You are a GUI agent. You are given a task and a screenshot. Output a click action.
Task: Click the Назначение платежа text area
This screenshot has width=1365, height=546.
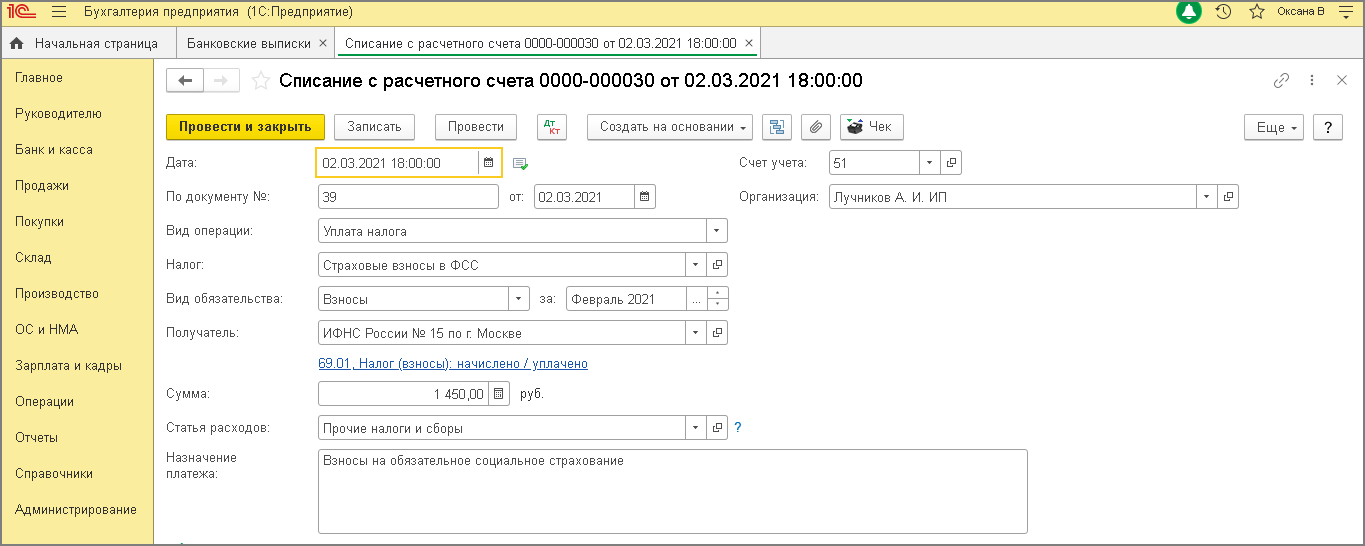[672, 491]
